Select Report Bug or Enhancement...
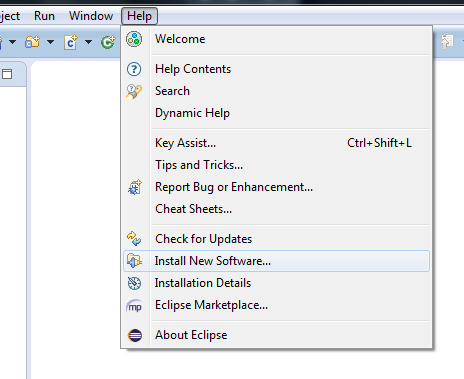Viewport: 464px width, 379px height. (x=276, y=187)
